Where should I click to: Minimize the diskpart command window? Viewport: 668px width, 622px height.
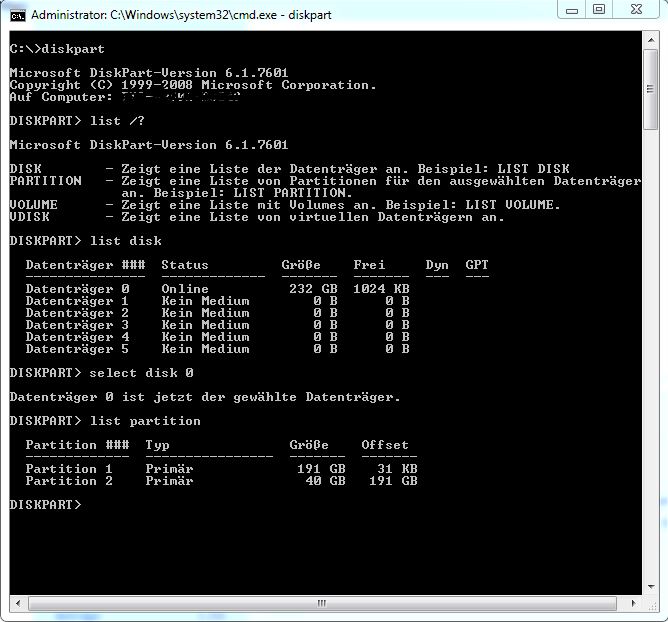tap(573, 10)
